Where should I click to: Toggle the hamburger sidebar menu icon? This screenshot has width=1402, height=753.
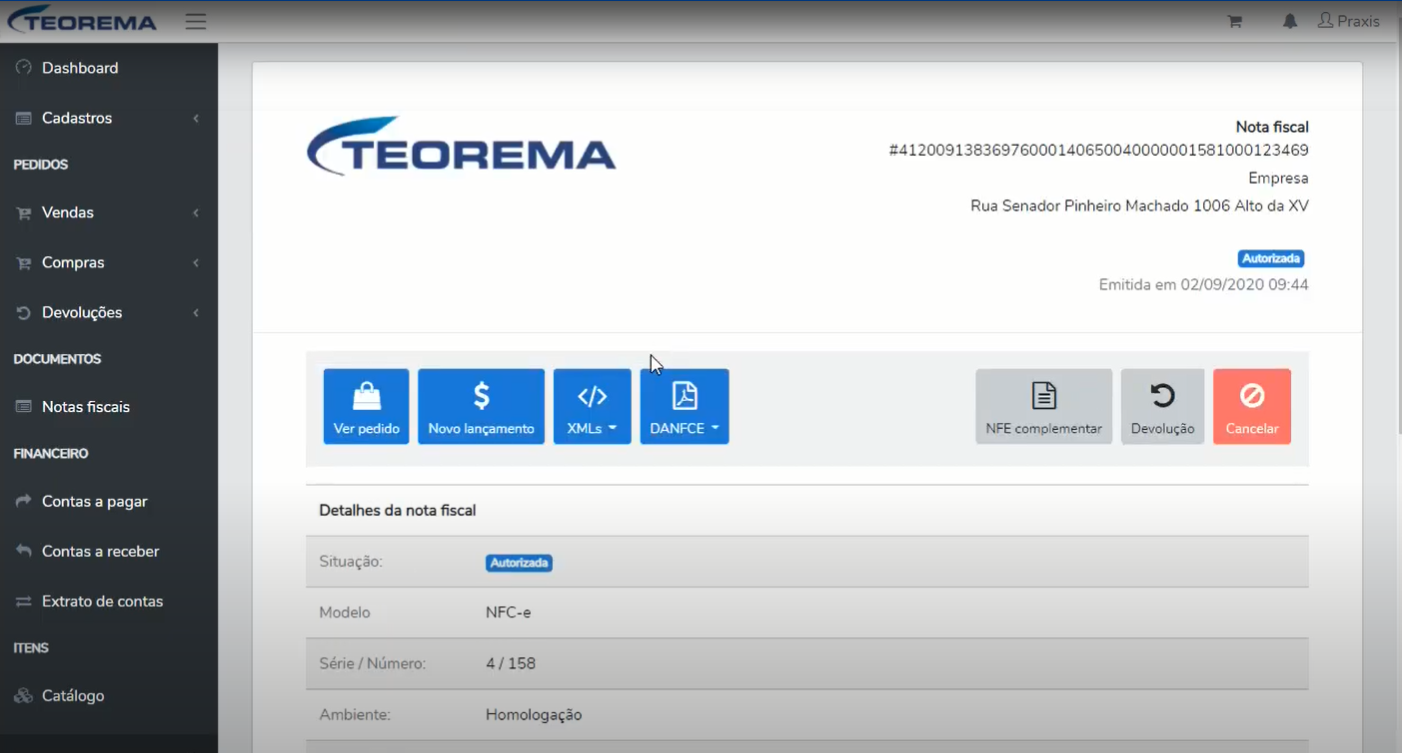point(196,21)
